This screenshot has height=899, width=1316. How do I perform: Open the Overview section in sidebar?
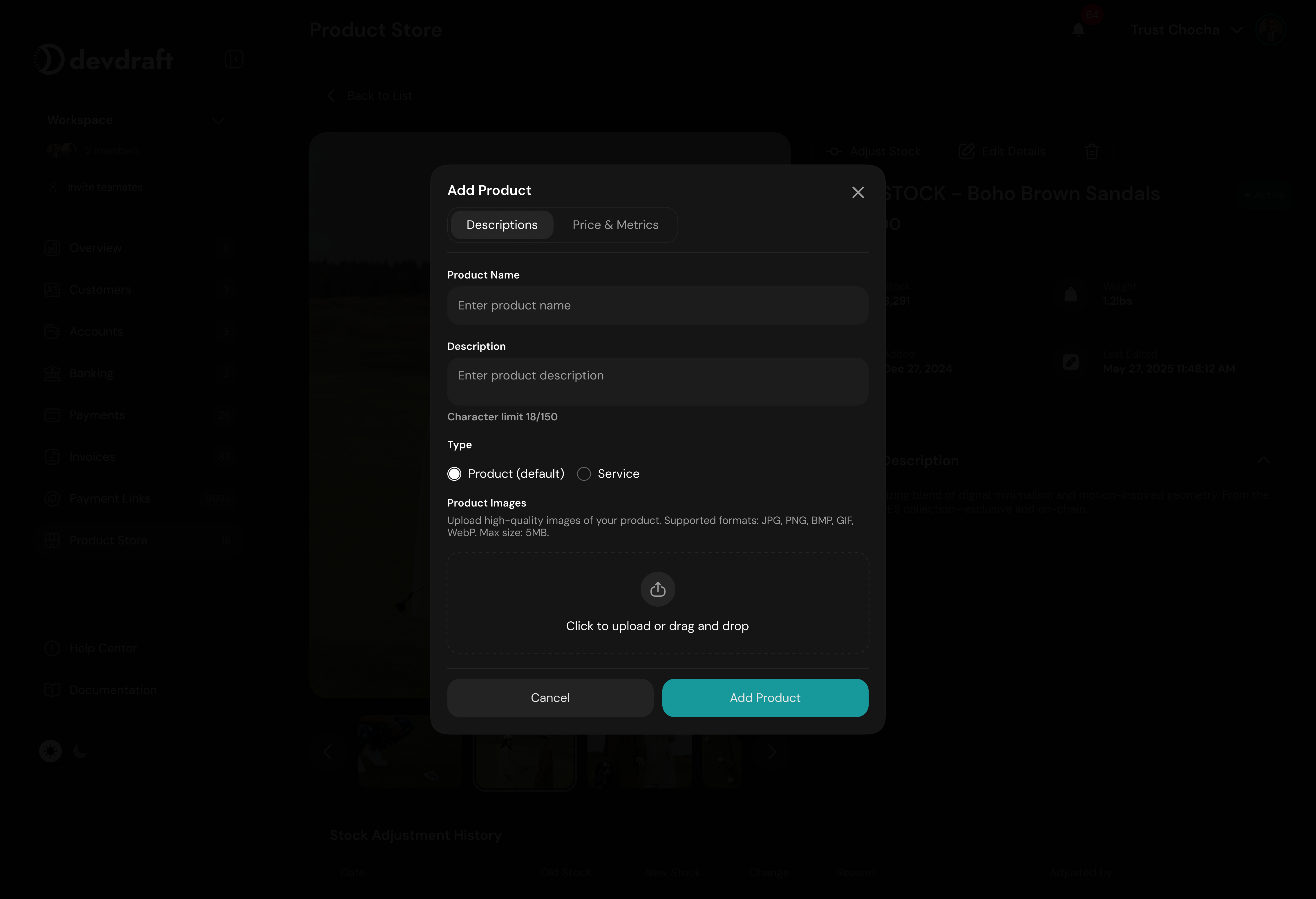pos(95,247)
